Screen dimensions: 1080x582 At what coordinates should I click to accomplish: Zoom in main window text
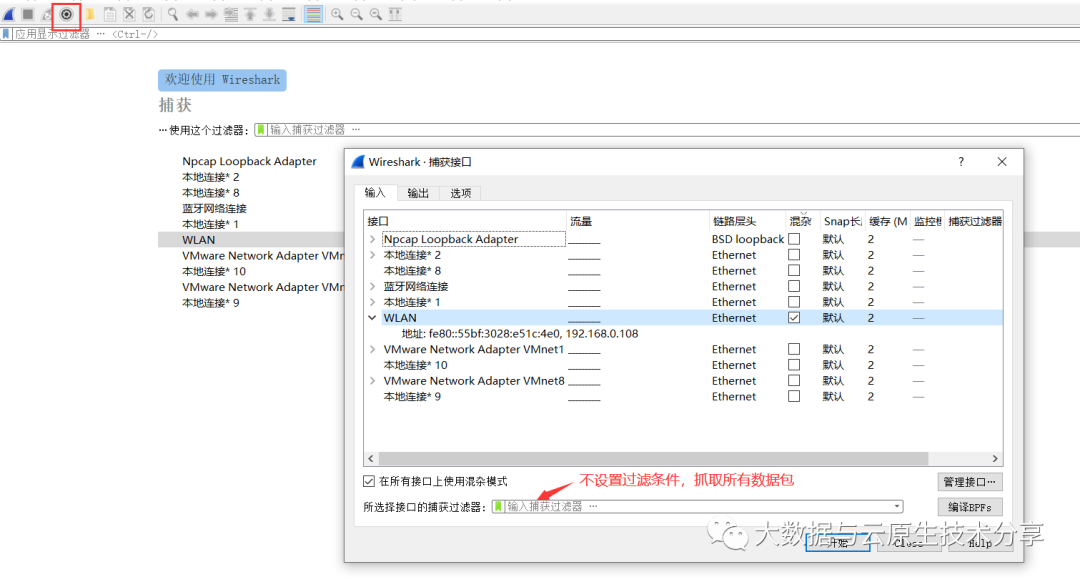click(337, 14)
